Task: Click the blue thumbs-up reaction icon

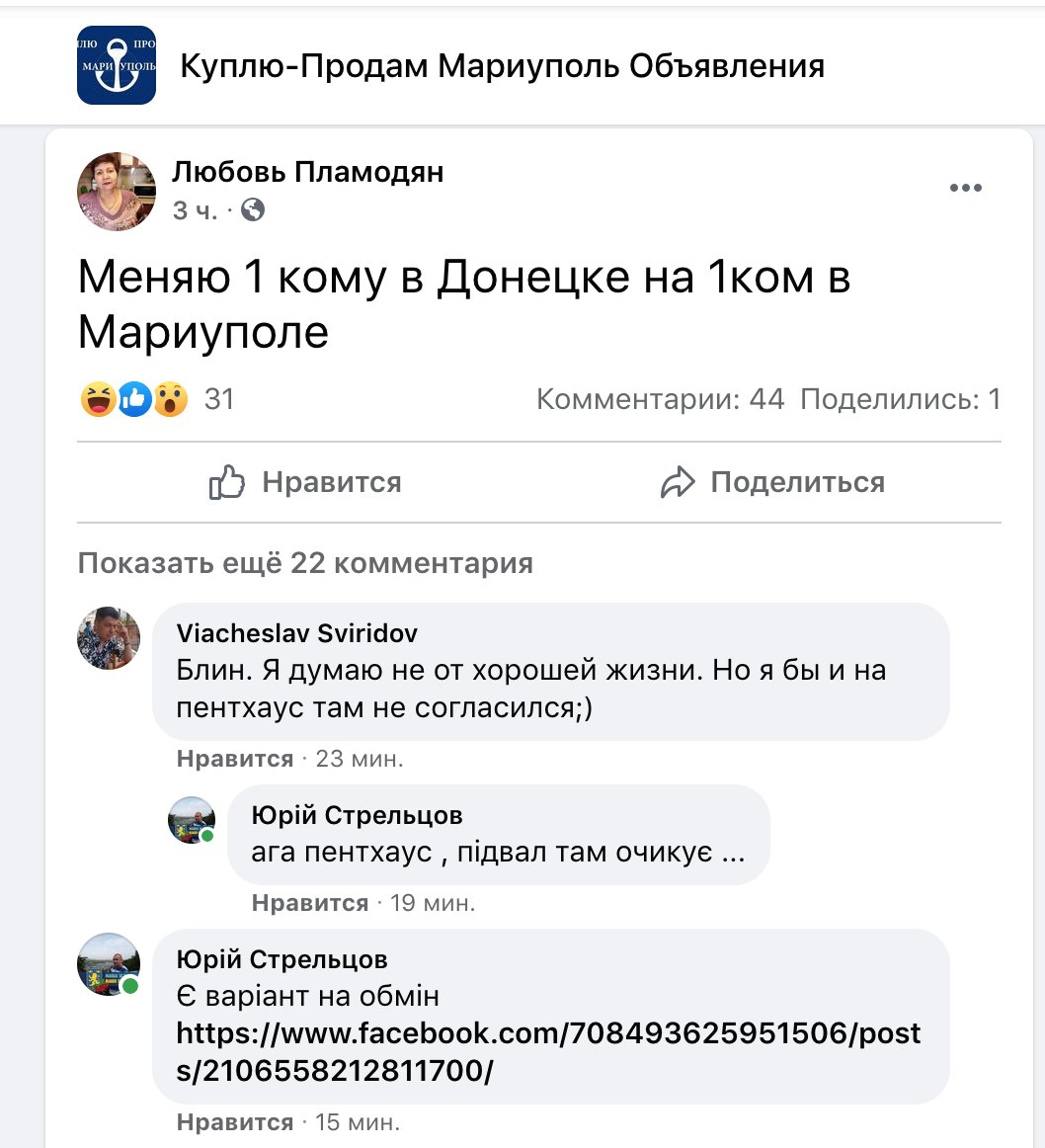Action: coord(134,399)
